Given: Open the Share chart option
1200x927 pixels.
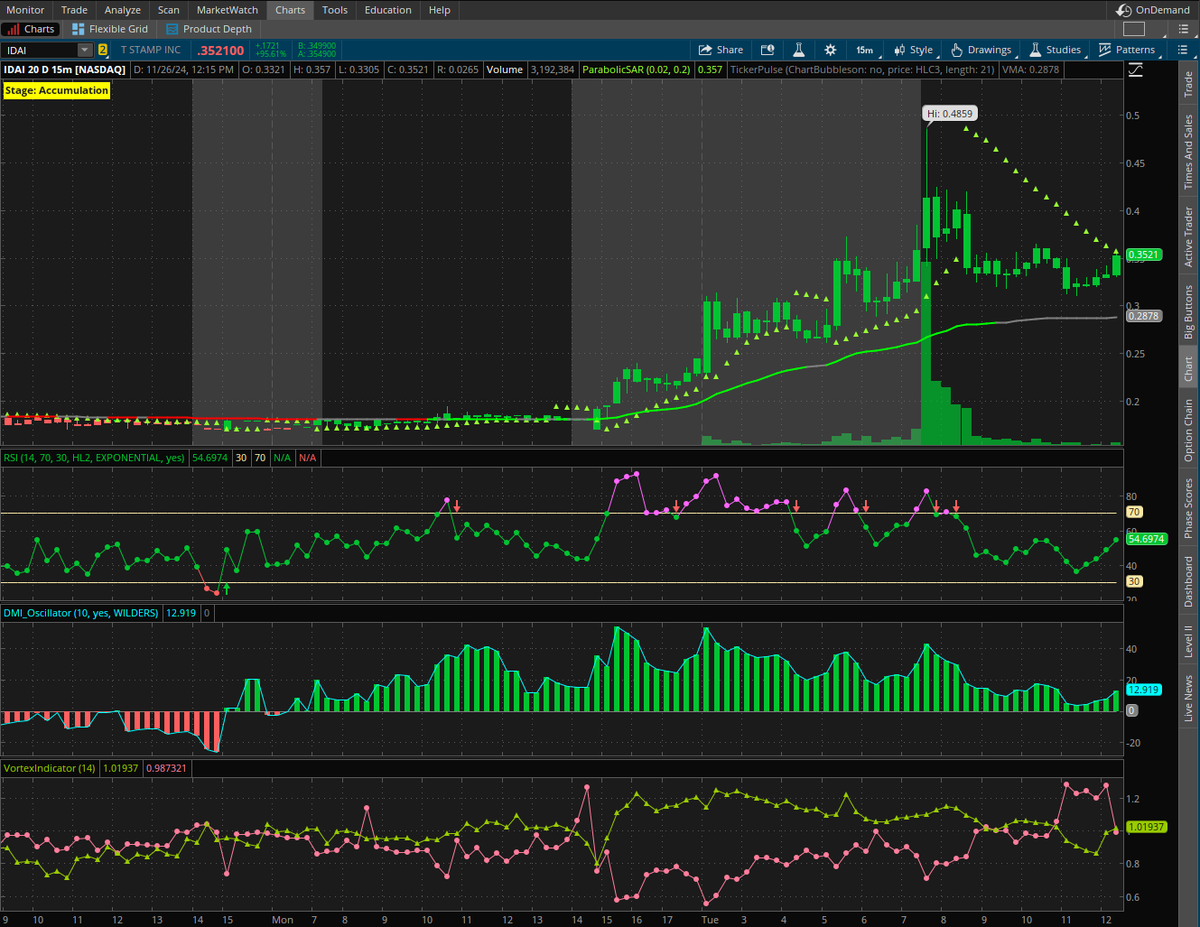Looking at the screenshot, I should pyautogui.click(x=720, y=50).
